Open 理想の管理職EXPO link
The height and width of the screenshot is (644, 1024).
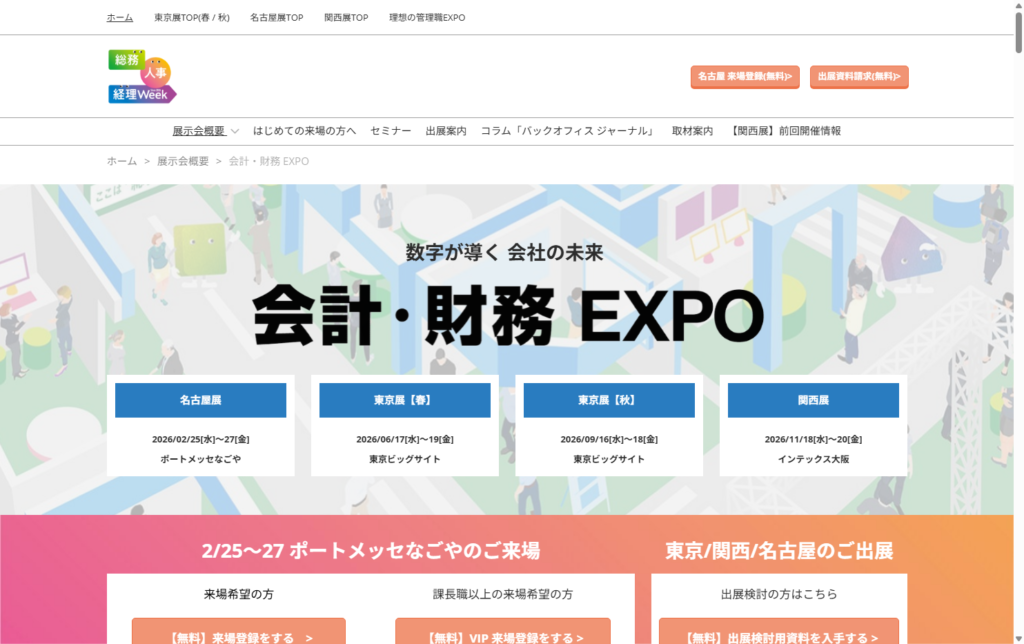[427, 18]
